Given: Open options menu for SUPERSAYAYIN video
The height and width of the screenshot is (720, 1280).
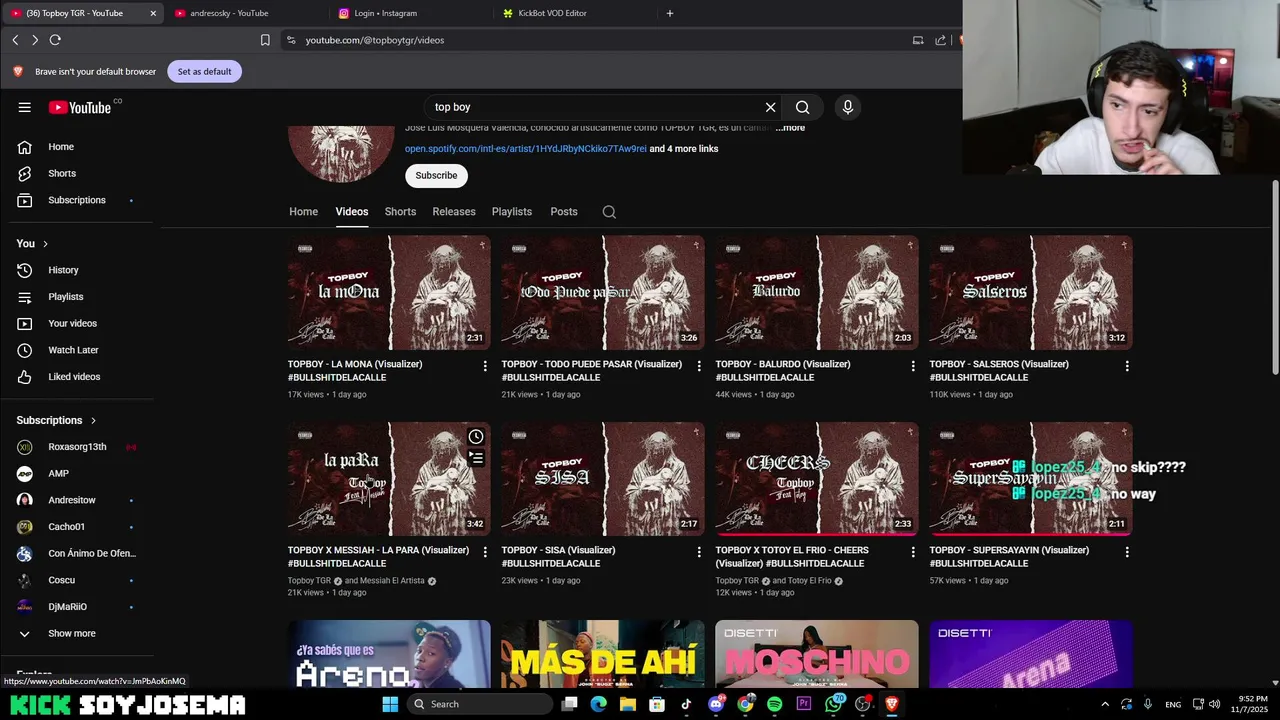Looking at the screenshot, I should click(1127, 552).
